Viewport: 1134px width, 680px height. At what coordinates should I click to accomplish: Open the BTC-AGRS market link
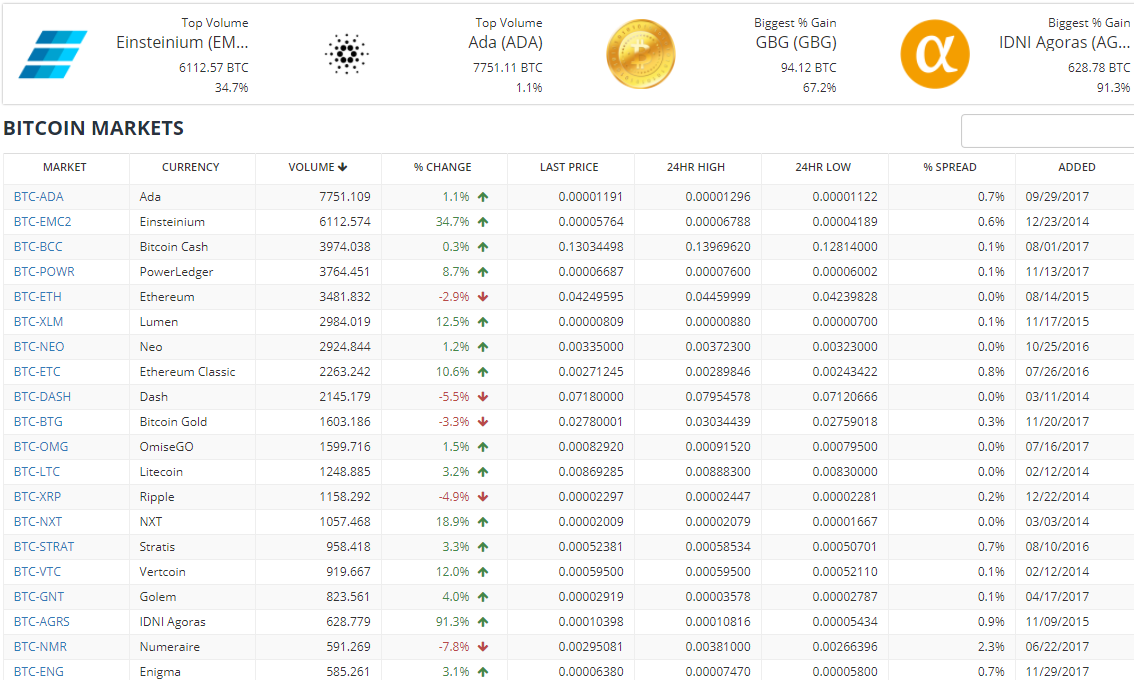(x=41, y=621)
